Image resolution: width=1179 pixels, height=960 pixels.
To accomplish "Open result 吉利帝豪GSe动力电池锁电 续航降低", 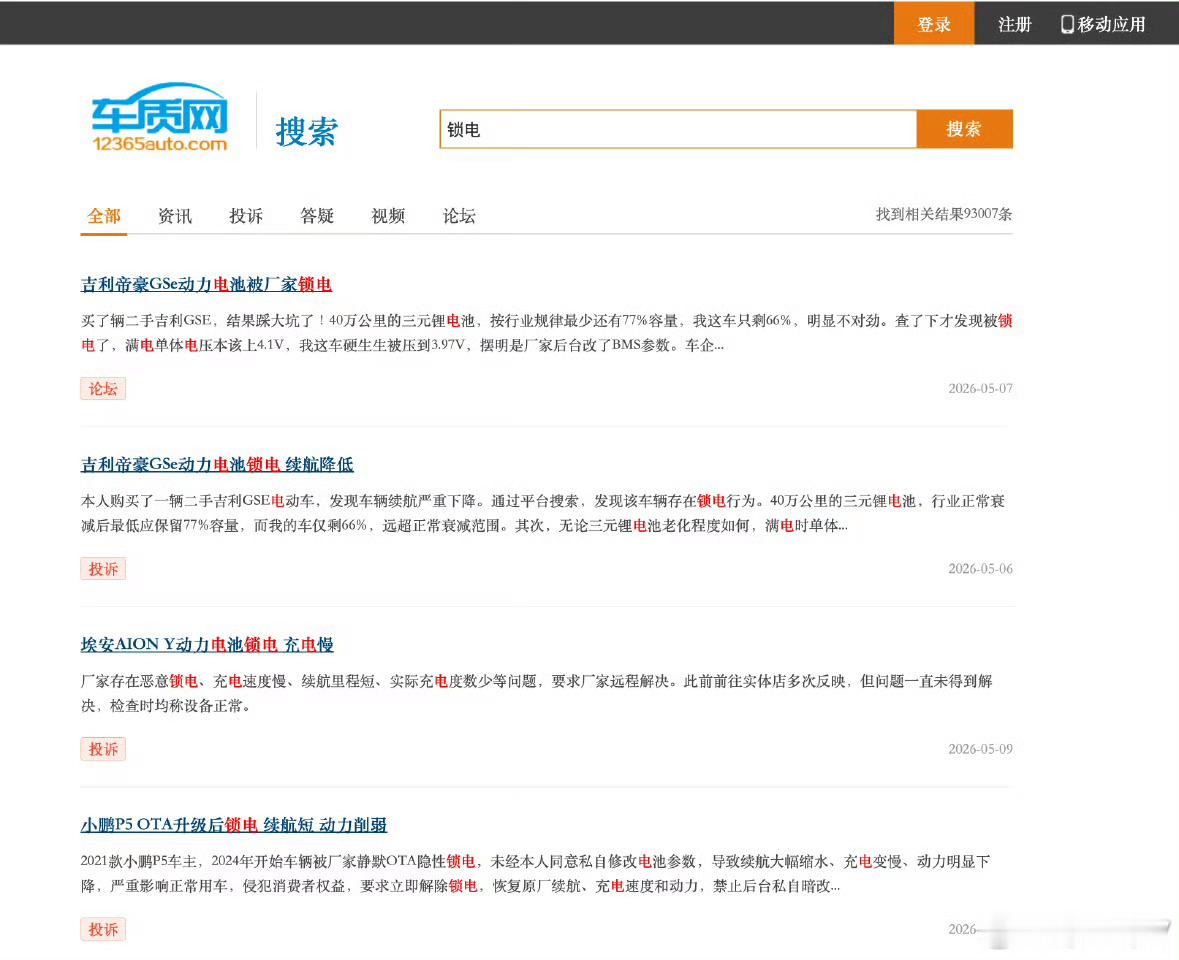I will (217, 465).
